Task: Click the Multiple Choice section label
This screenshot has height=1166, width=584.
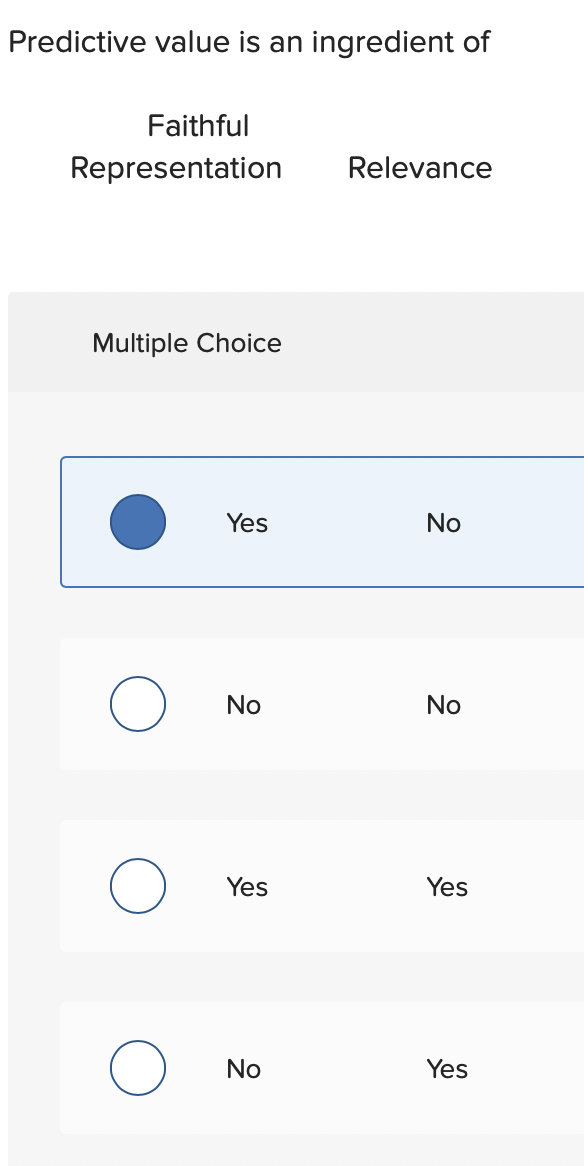Action: click(186, 343)
